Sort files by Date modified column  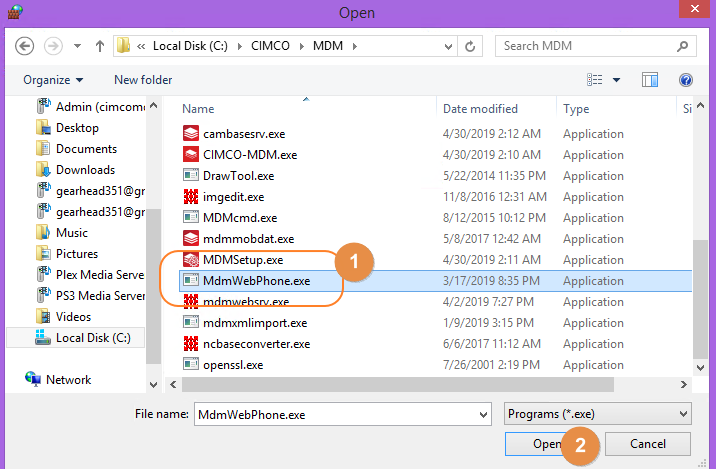click(x=480, y=109)
